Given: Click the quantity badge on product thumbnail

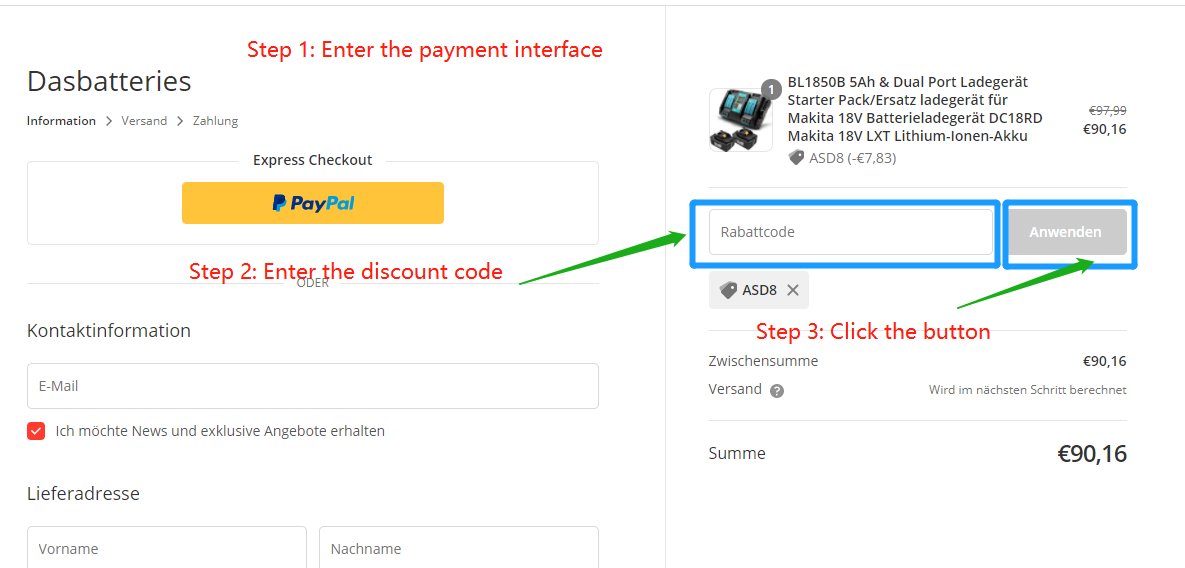Looking at the screenshot, I should point(770,90).
